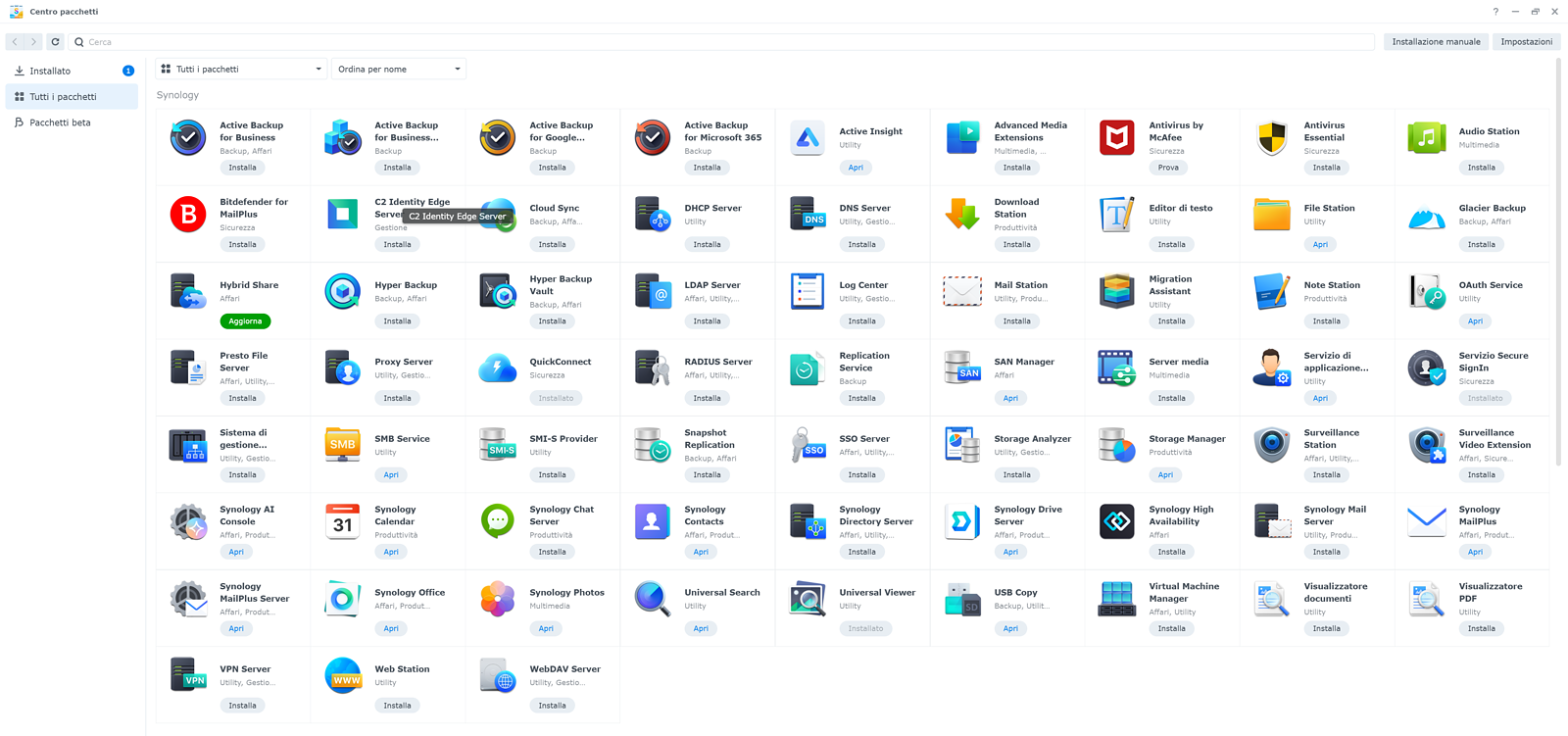This screenshot has width=1568, height=736.
Task: Click the Bitdefender for MailPlus icon
Action: click(x=188, y=215)
